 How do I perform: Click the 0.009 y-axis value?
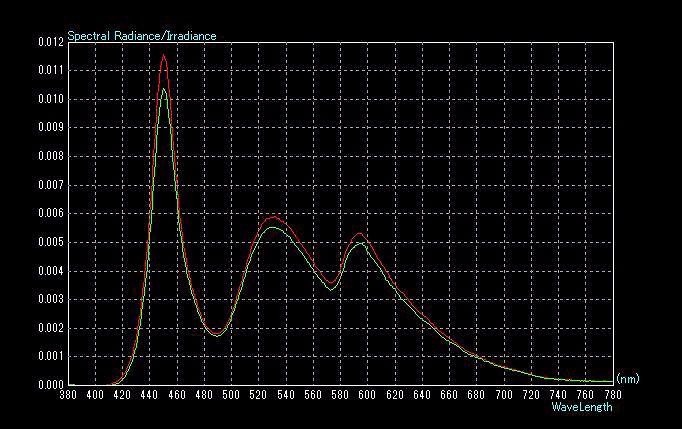[51, 127]
